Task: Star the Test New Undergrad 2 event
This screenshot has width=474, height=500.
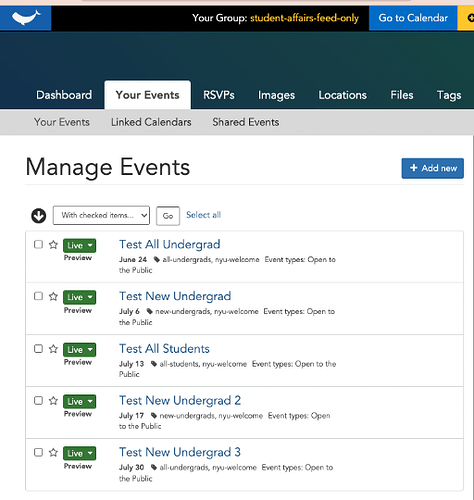Action: pyautogui.click(x=53, y=401)
